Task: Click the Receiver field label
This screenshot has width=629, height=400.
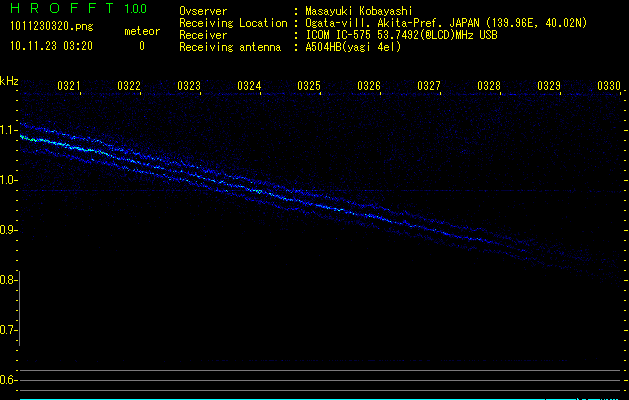Action: tap(203, 35)
